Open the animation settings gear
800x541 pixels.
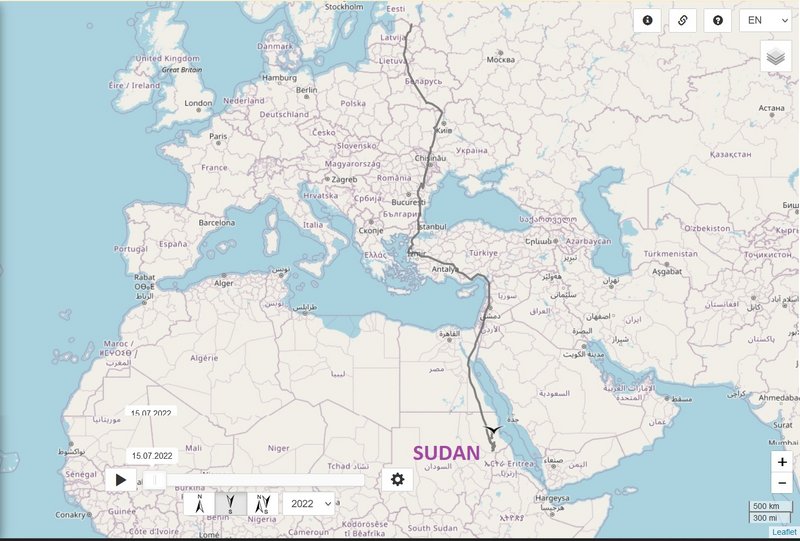(x=397, y=480)
